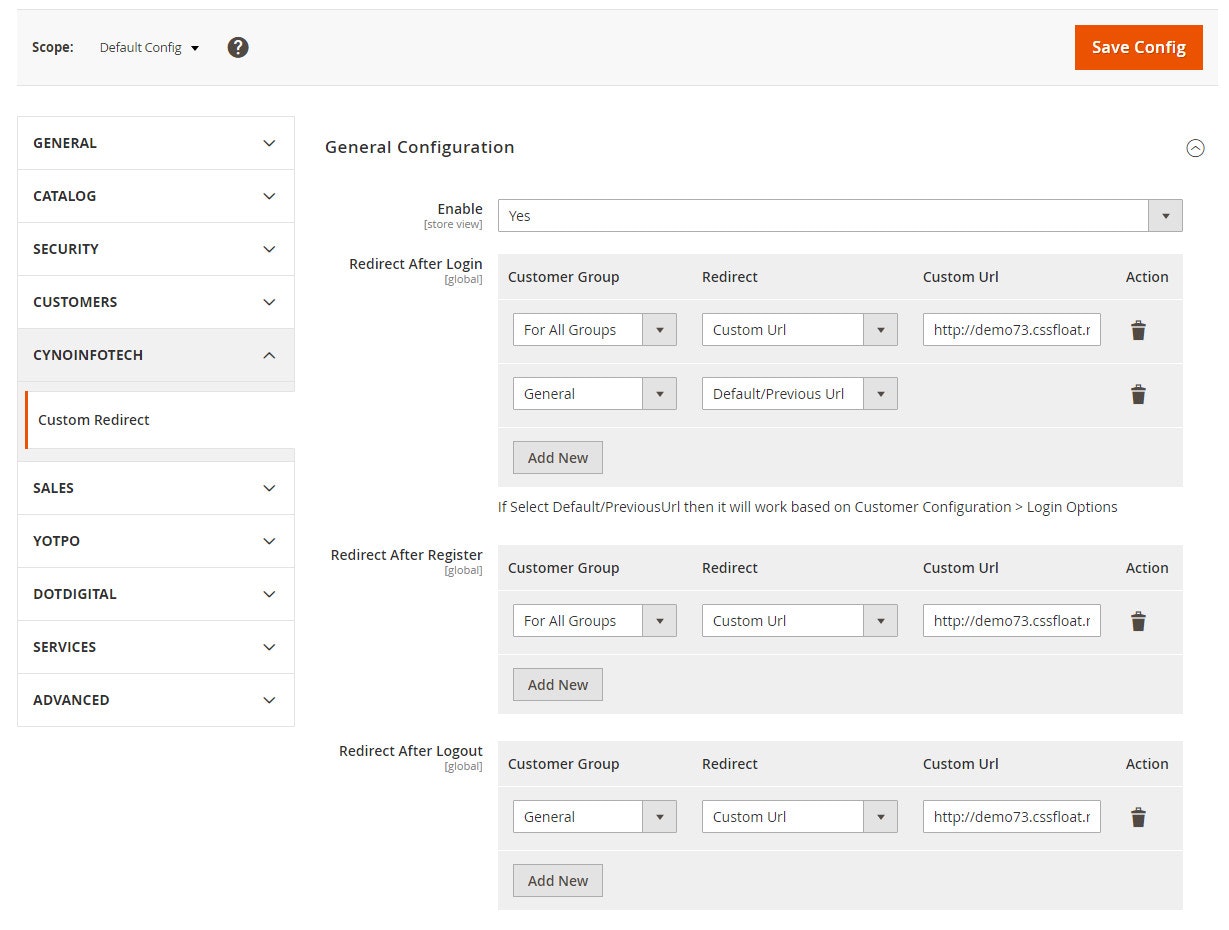The image size is (1229, 930).
Task: Click 'Add New' under Redirect After Register
Action: 557,684
